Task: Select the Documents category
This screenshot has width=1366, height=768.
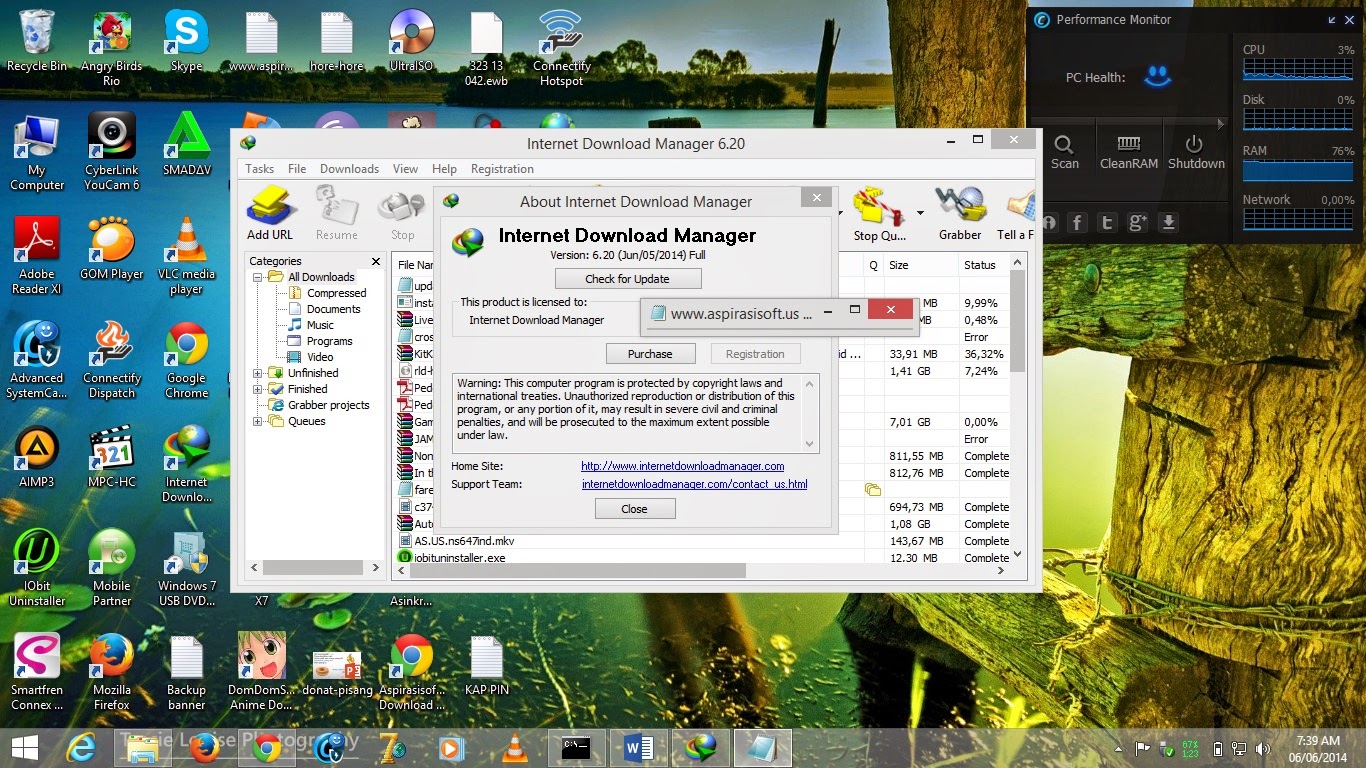Action: 333,309
